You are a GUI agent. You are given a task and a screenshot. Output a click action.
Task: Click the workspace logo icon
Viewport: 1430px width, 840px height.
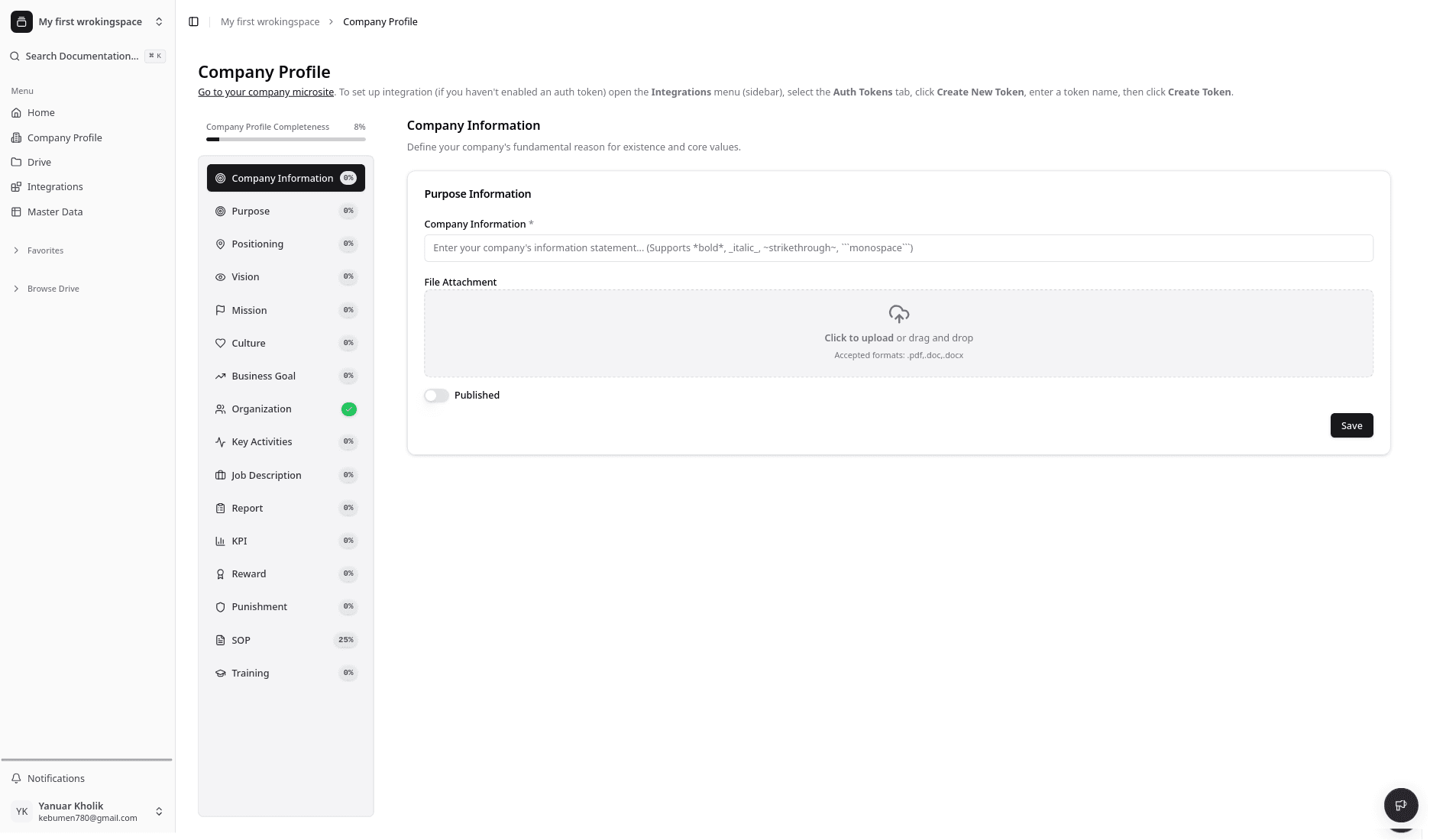click(x=21, y=21)
